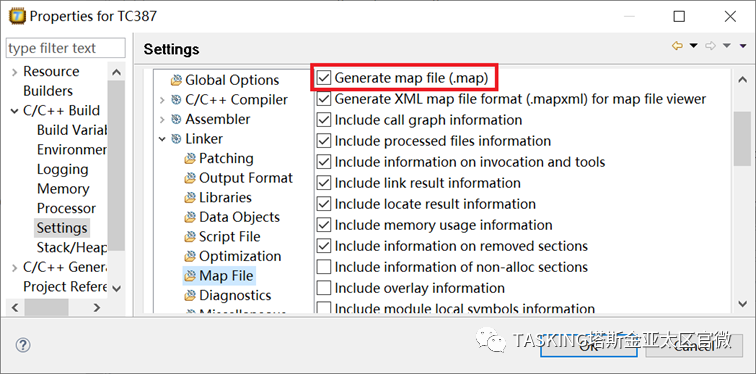Enable Include information of non-alloc sections

[x=324, y=267]
